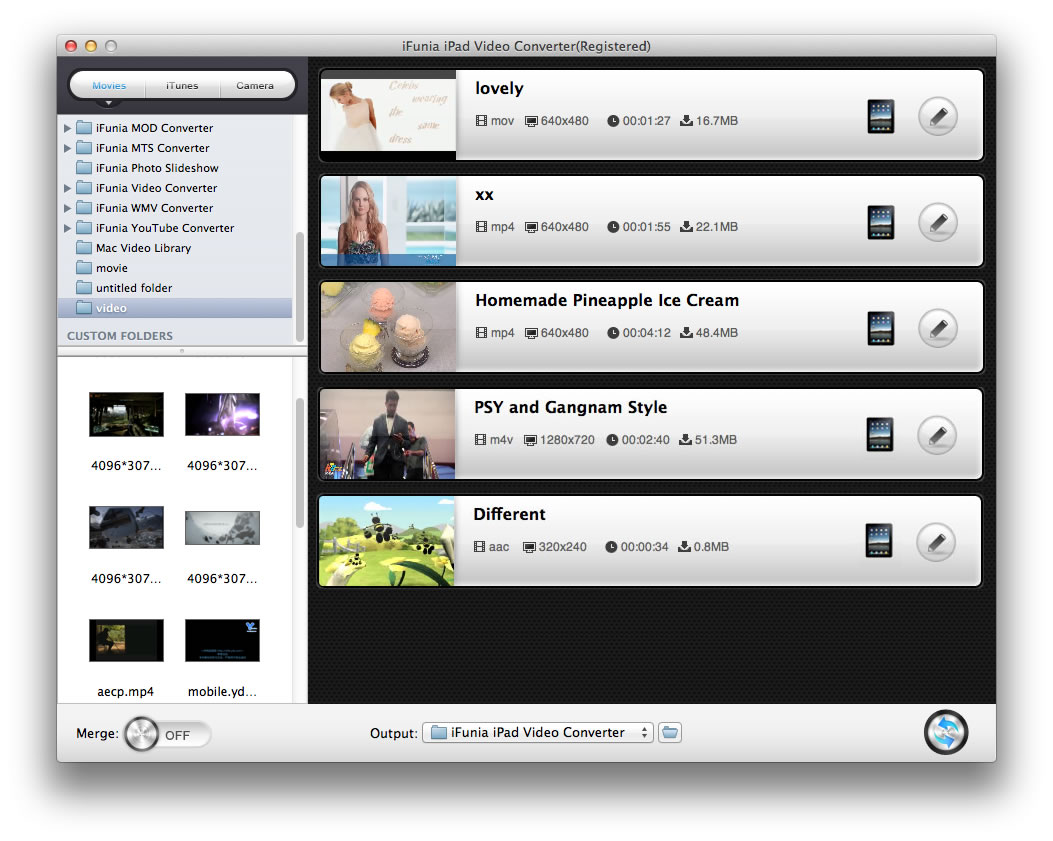This screenshot has width=1053, height=841.
Task: Open the Output folder dropdown
Action: (537, 732)
